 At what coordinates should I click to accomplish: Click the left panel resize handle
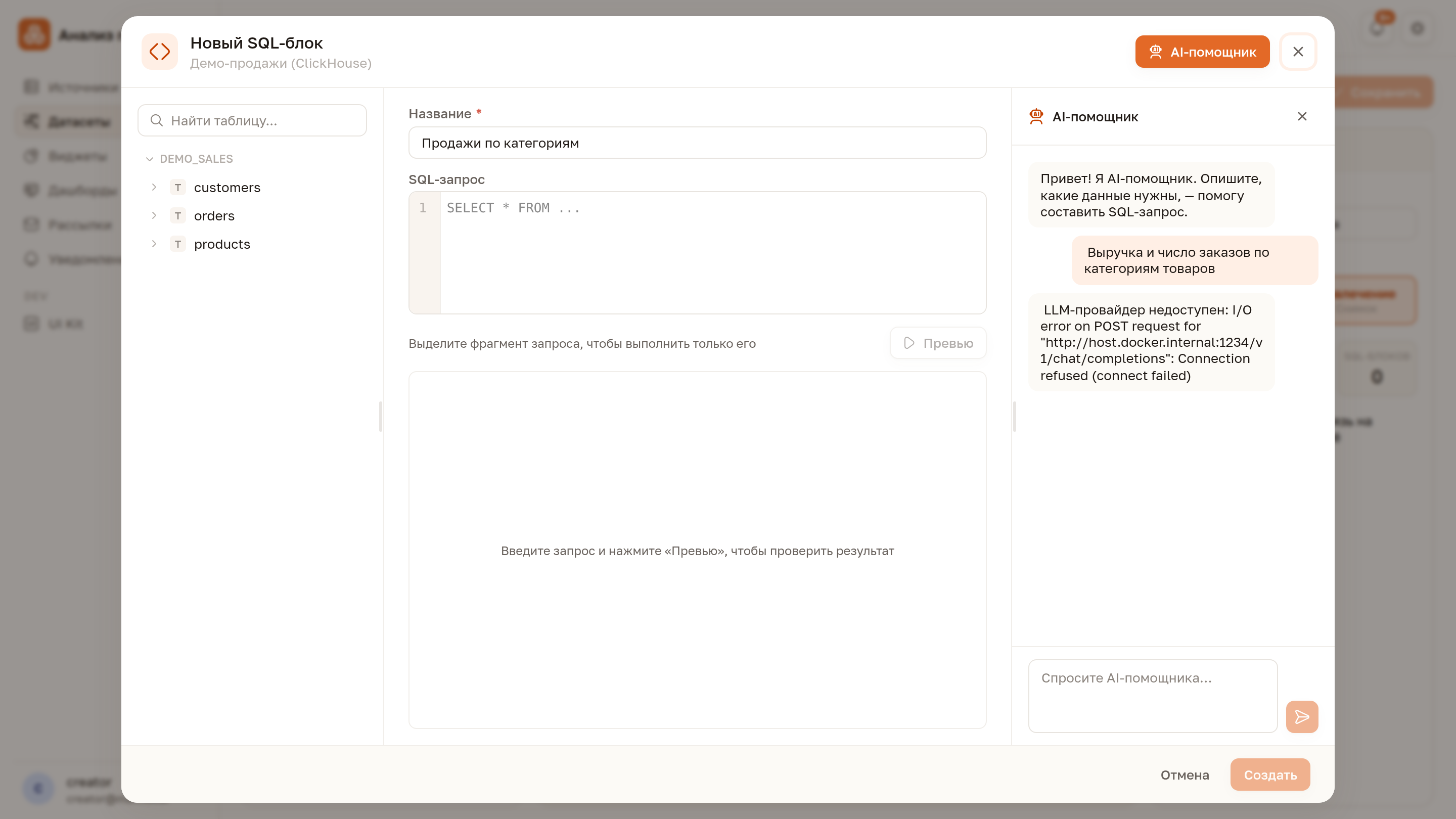coord(380,417)
